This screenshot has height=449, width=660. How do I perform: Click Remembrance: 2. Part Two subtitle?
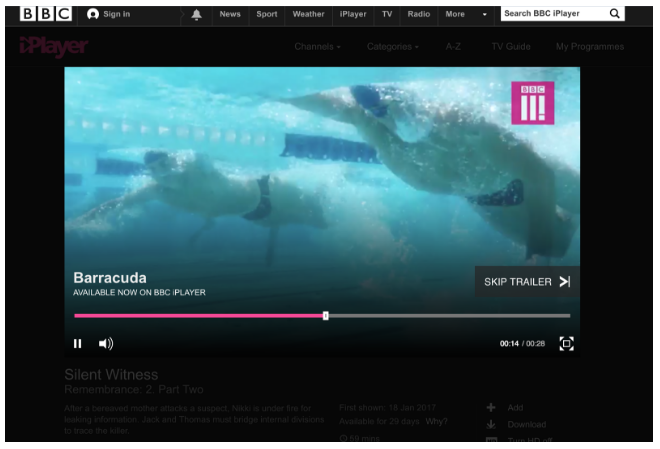(134, 390)
